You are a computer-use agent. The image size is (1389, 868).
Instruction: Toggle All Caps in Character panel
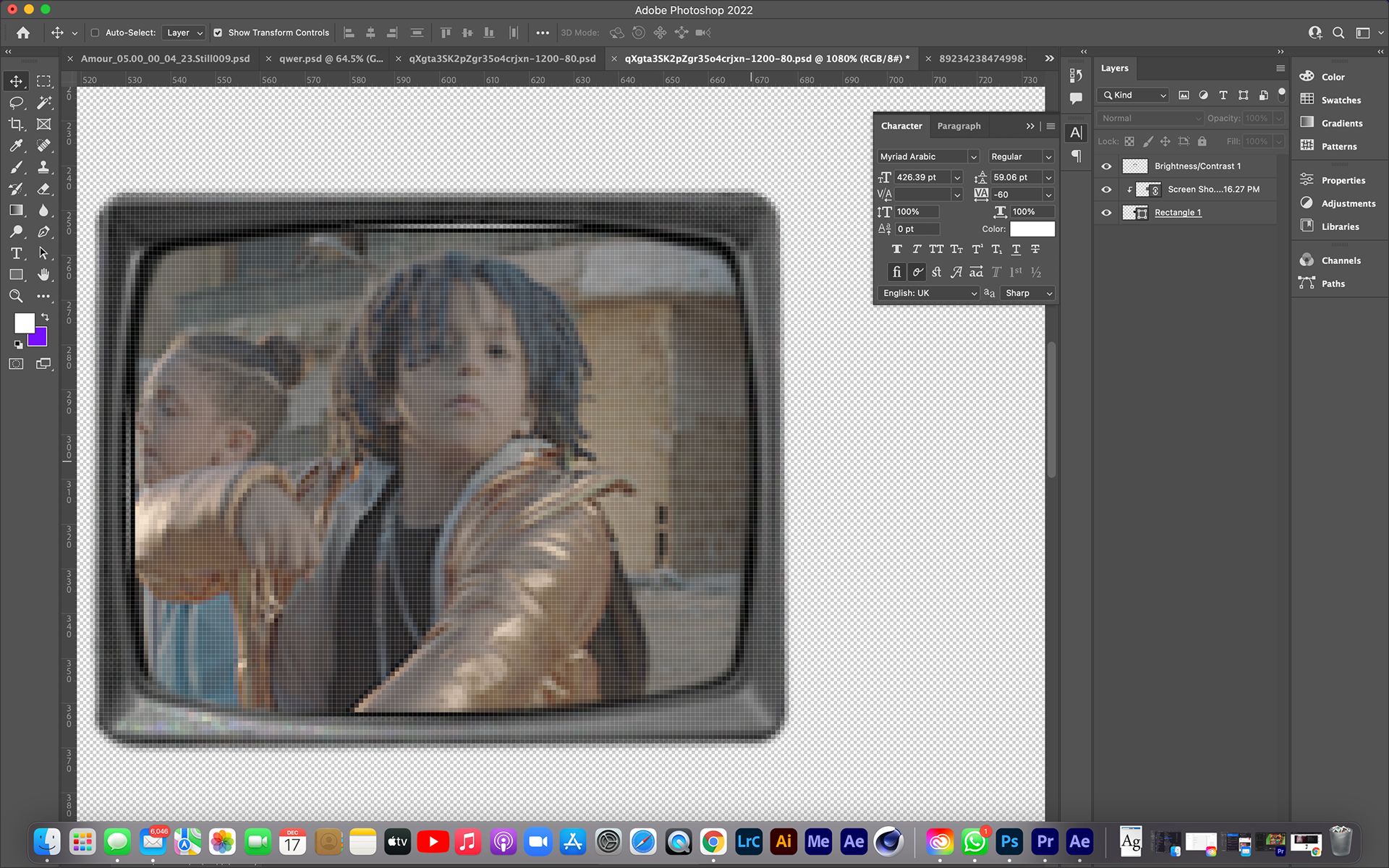[x=936, y=250]
